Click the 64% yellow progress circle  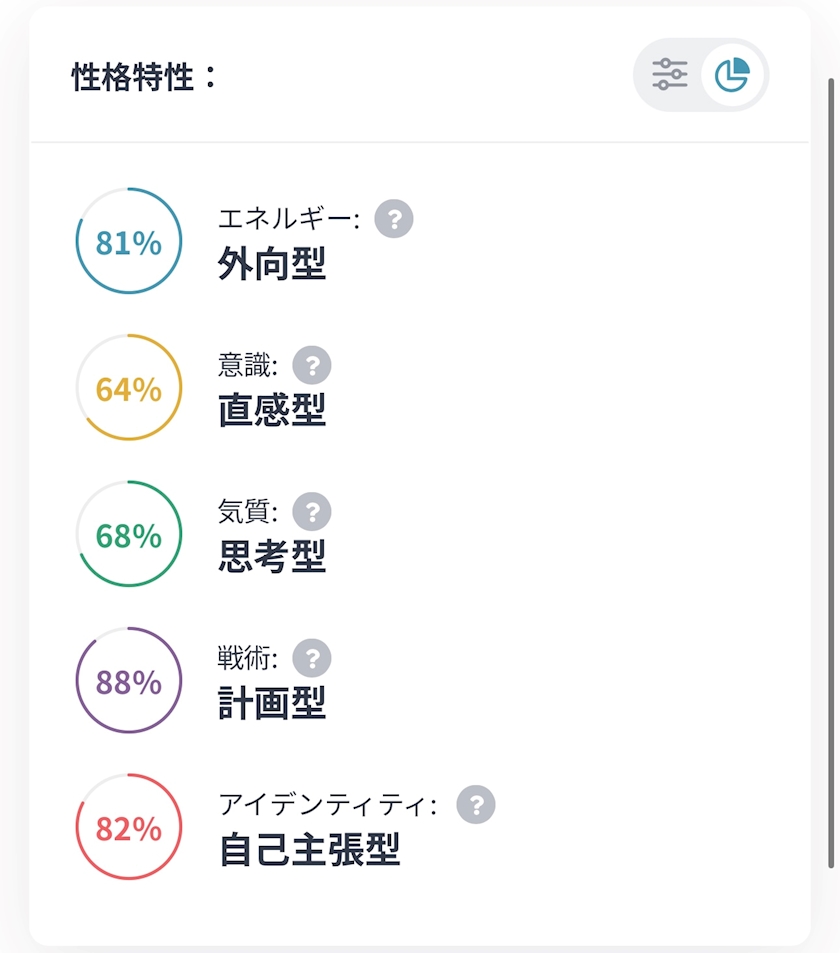(x=129, y=388)
